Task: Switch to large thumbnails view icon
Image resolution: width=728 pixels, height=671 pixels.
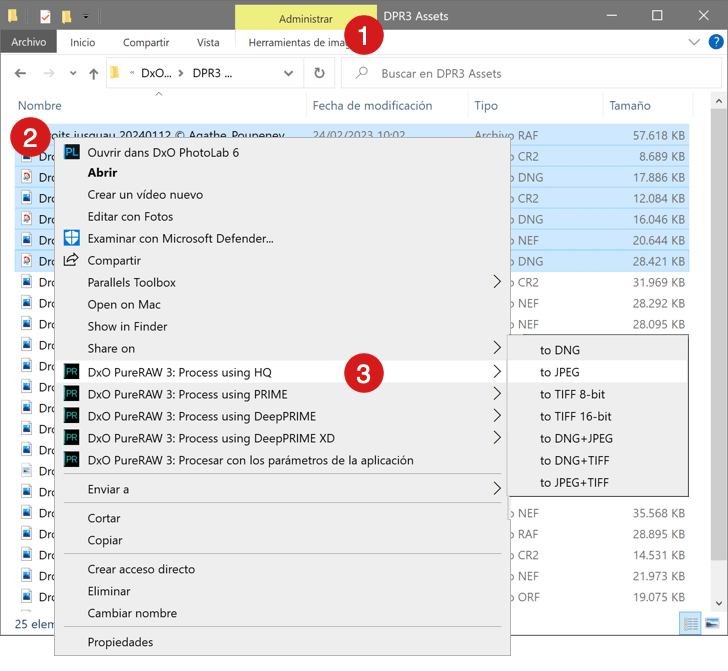Action: click(x=712, y=623)
